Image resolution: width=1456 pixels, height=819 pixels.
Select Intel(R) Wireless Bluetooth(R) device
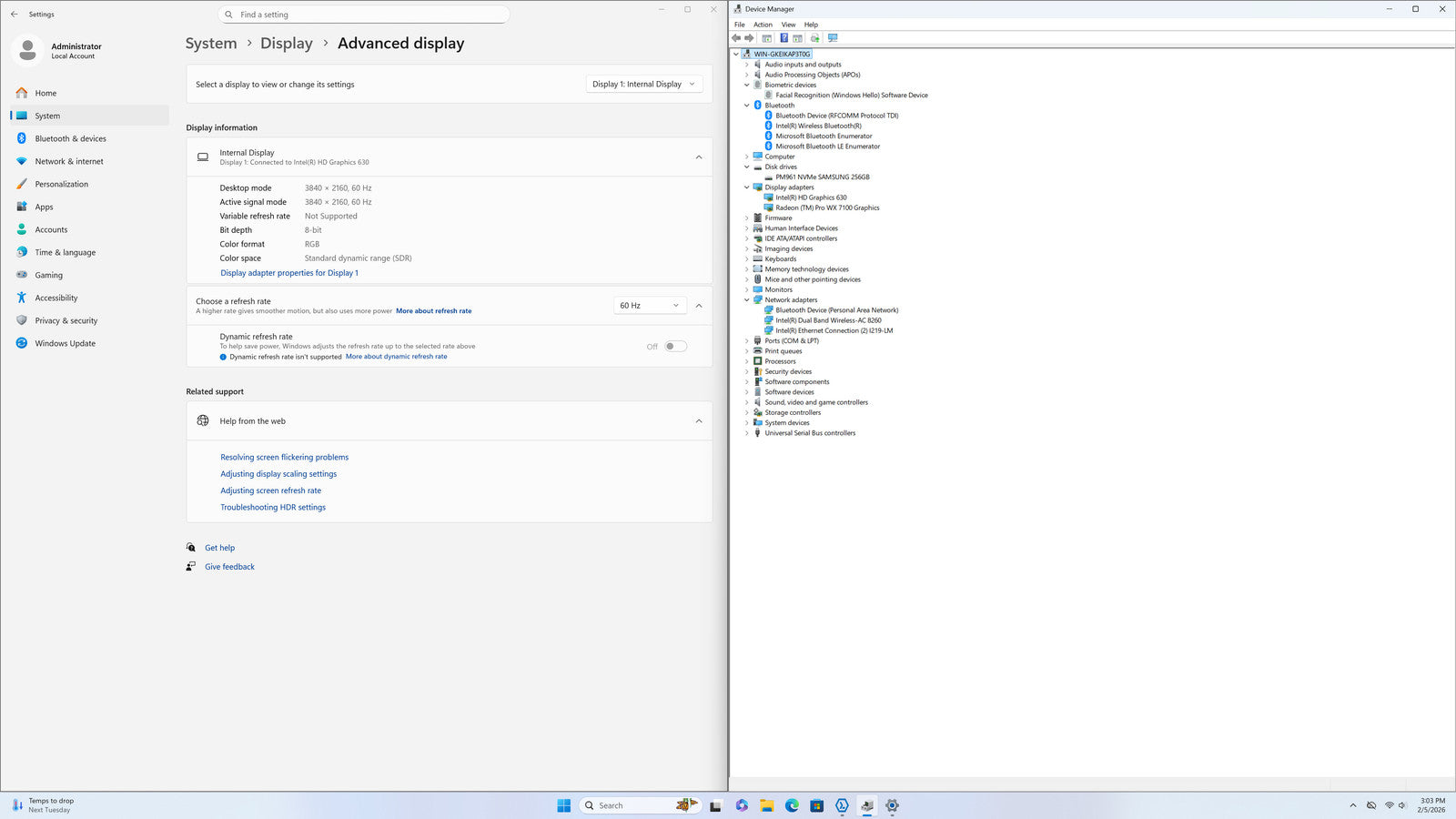point(817,126)
